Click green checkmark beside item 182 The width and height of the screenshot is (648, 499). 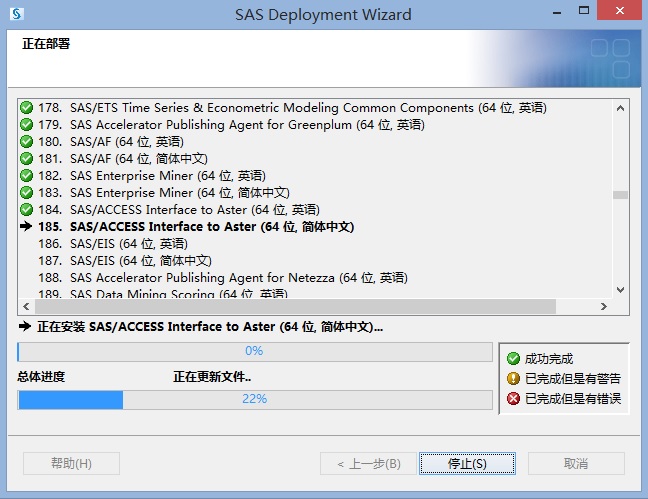pyautogui.click(x=26, y=175)
